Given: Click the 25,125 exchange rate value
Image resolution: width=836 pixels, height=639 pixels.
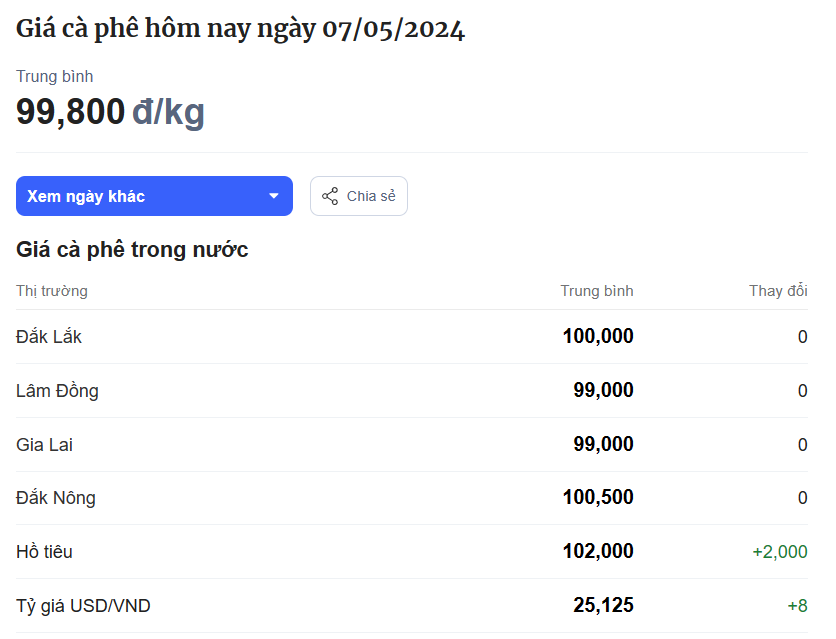Looking at the screenshot, I should tap(604, 605).
